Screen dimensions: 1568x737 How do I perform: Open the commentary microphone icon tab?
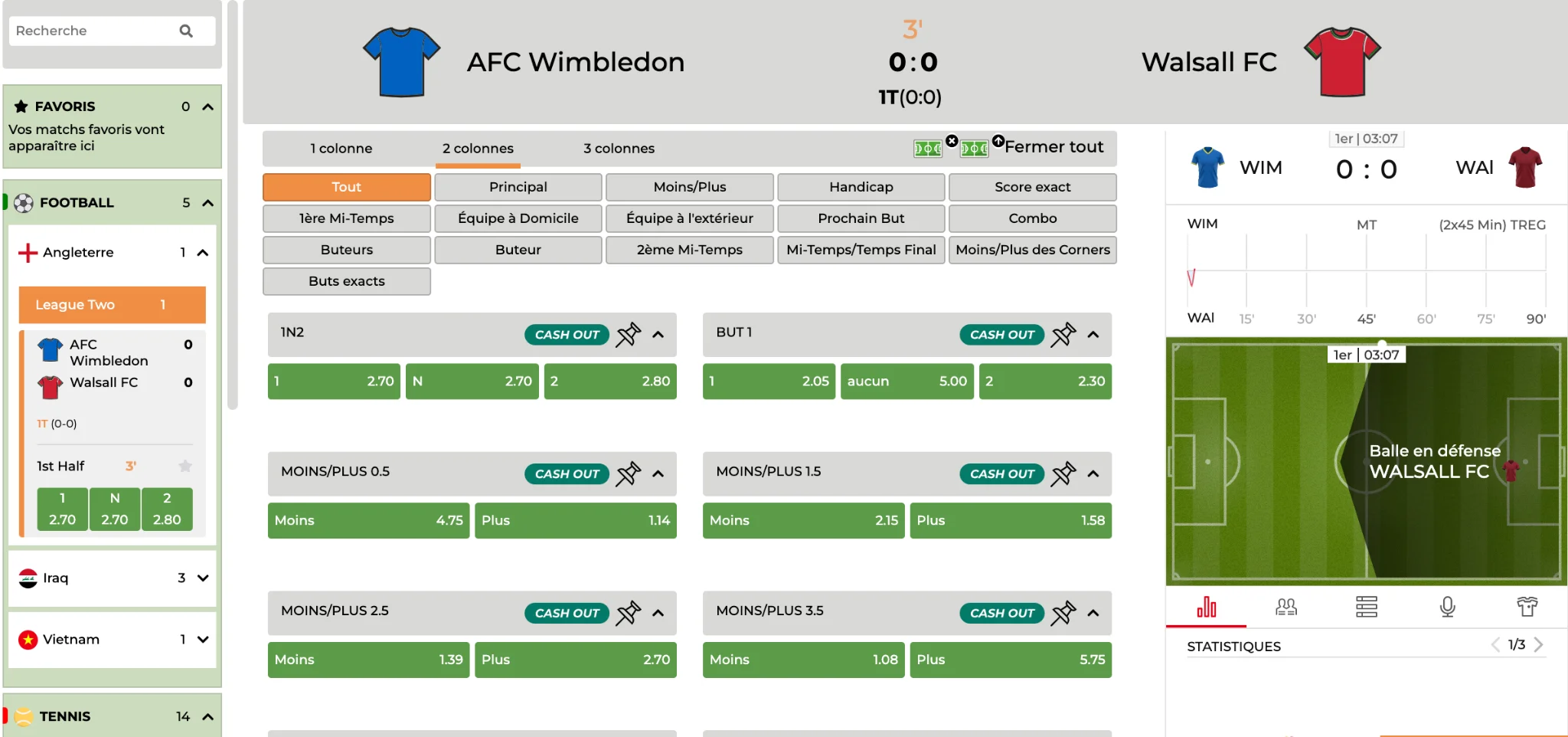[x=1447, y=608]
